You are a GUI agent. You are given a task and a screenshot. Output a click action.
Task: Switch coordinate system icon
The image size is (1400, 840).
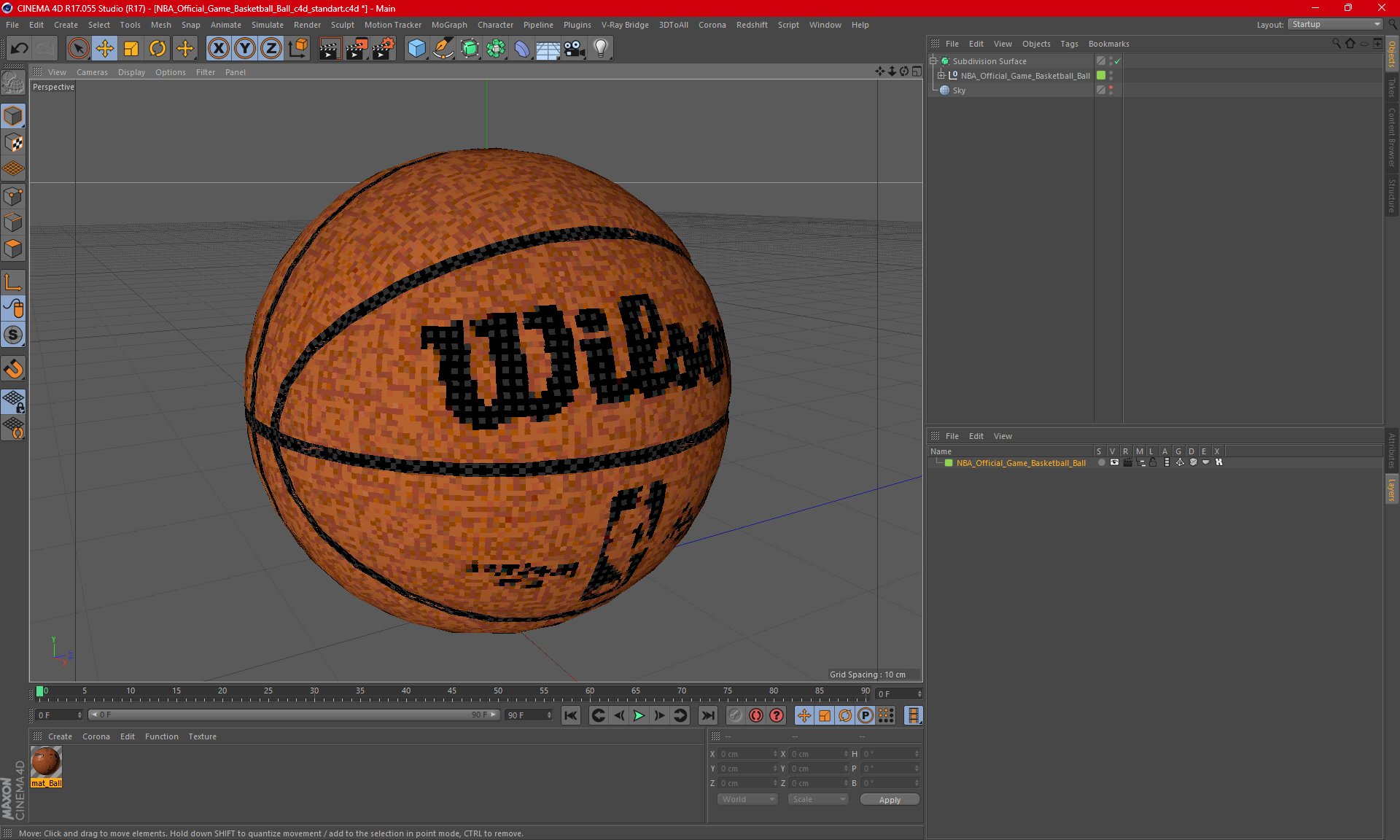point(297,49)
